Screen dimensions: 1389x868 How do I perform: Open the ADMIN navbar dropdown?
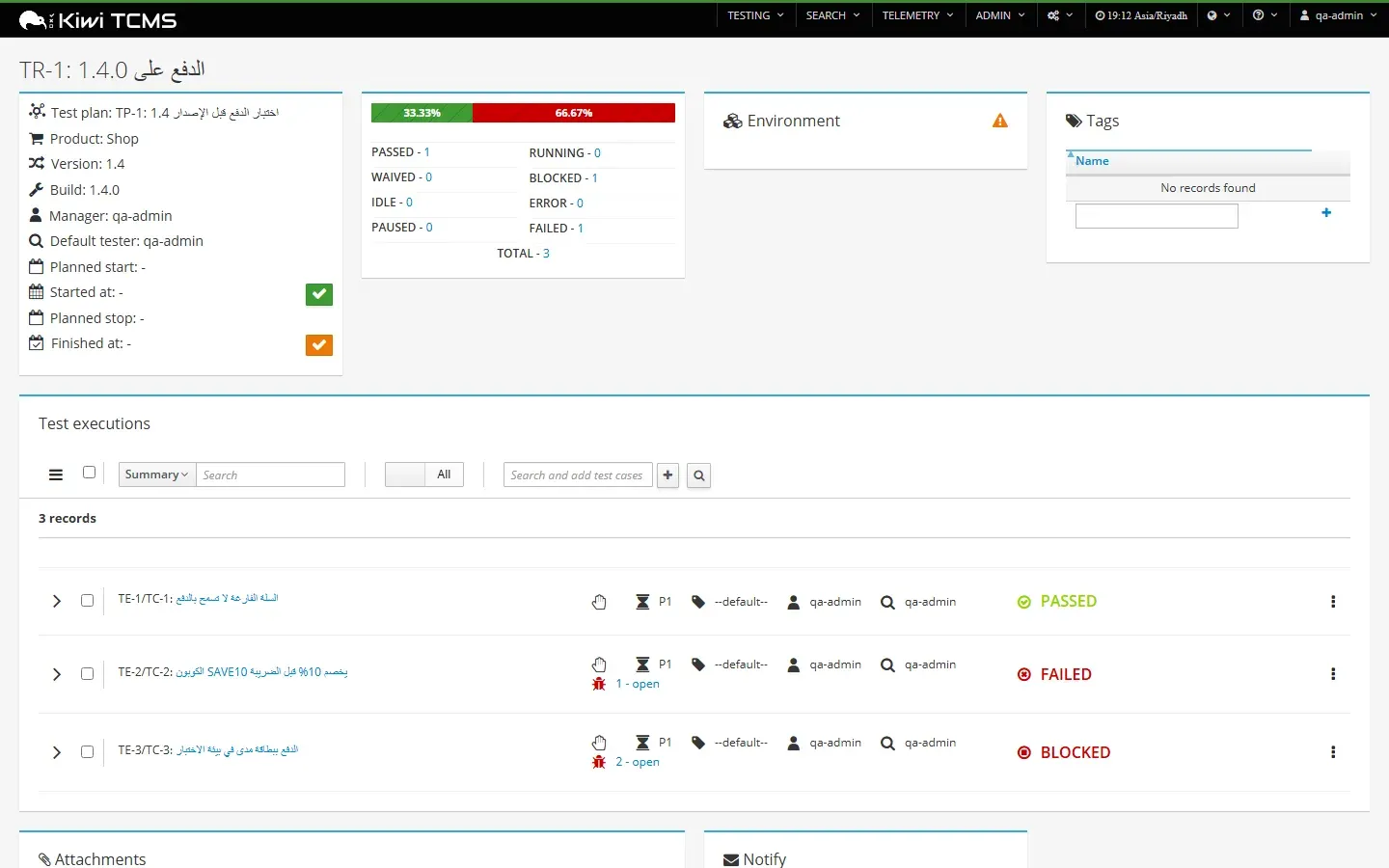tap(1000, 15)
